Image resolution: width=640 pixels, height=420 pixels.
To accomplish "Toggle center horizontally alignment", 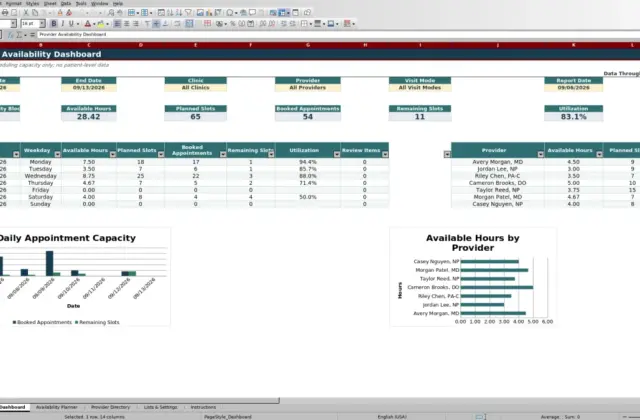I will coord(127,24).
